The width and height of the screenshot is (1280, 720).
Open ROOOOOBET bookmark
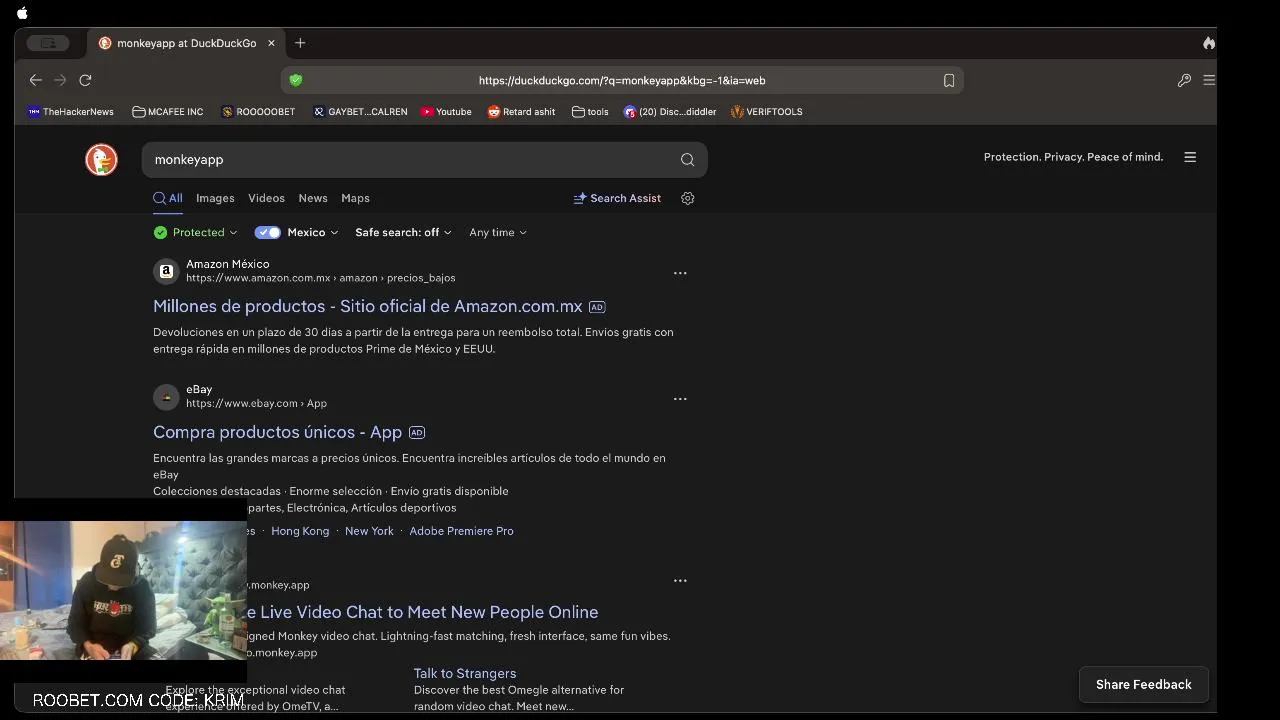click(258, 112)
